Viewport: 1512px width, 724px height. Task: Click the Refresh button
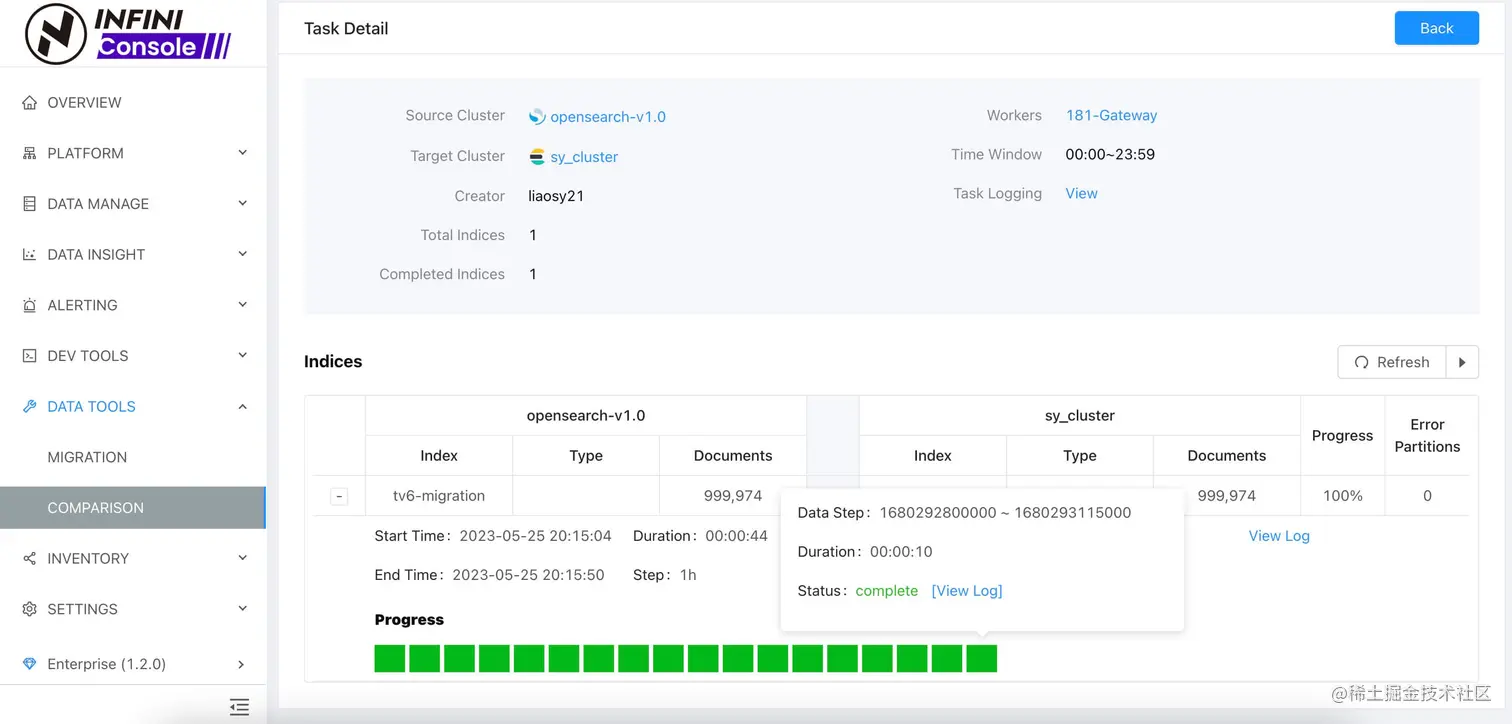click(x=1392, y=362)
